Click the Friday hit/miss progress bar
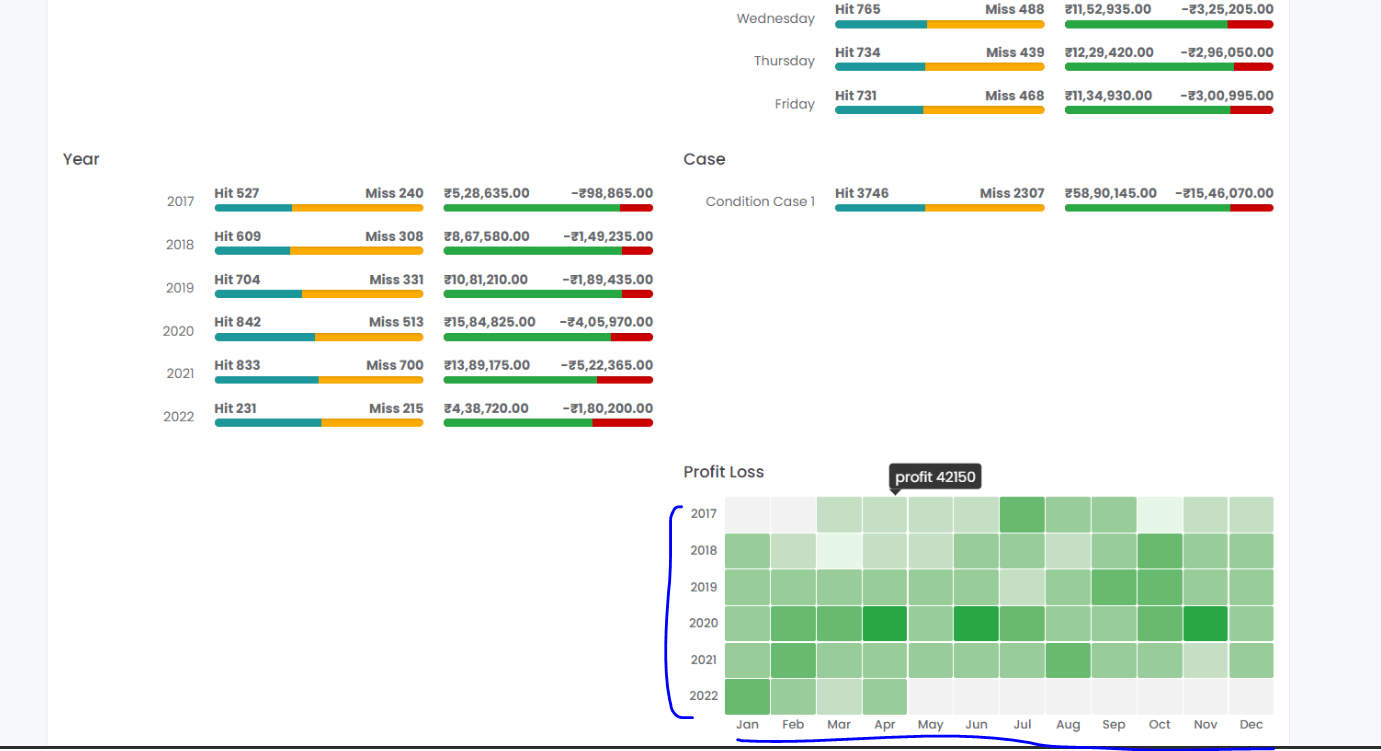This screenshot has height=751, width=1381. tap(939, 110)
